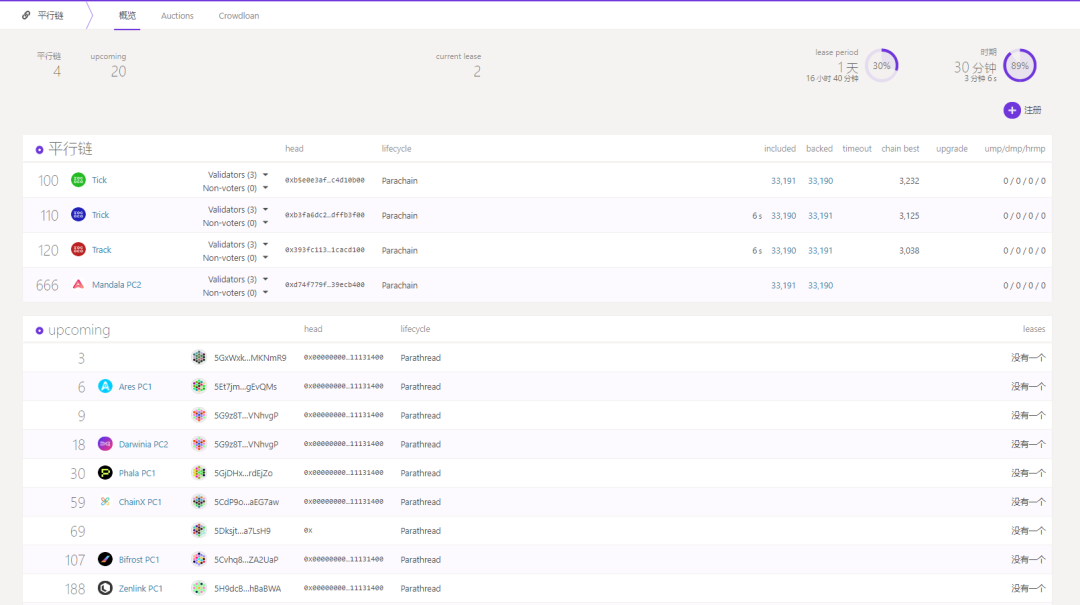Click the blue Trick parachain icon

[79, 214]
